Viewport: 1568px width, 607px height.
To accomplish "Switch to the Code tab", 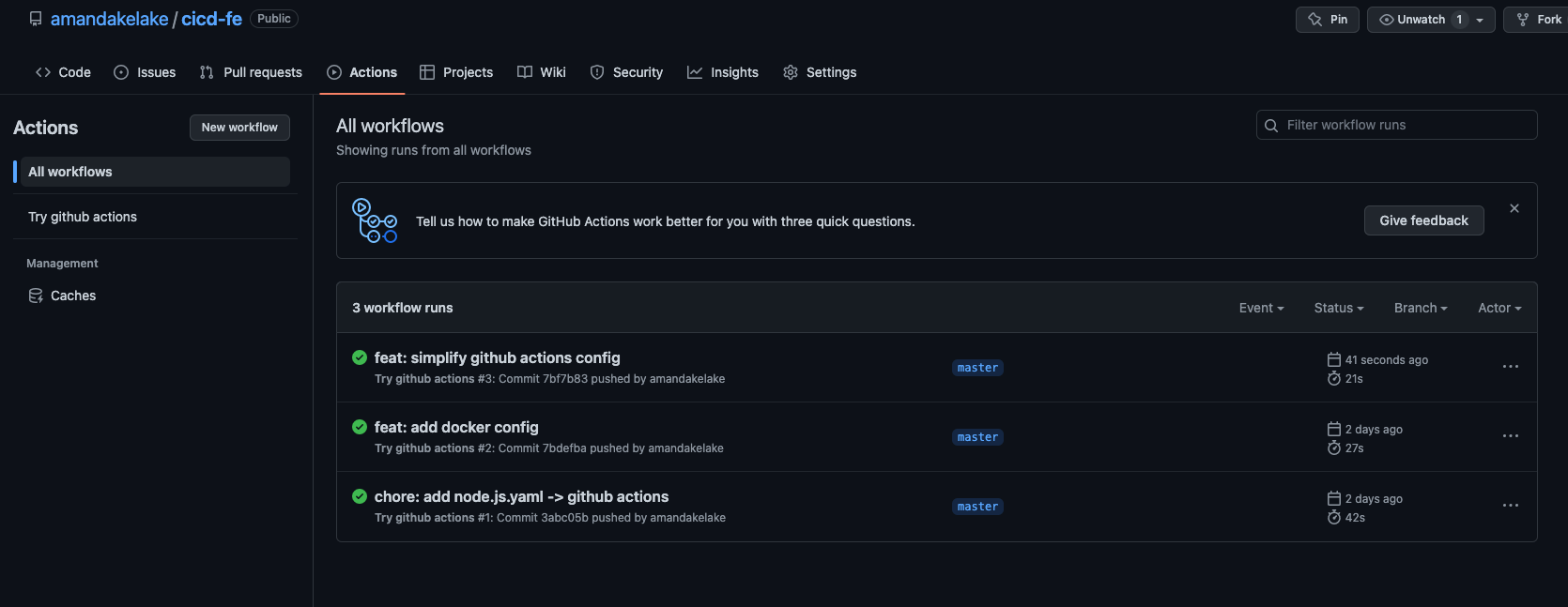I will click(63, 72).
